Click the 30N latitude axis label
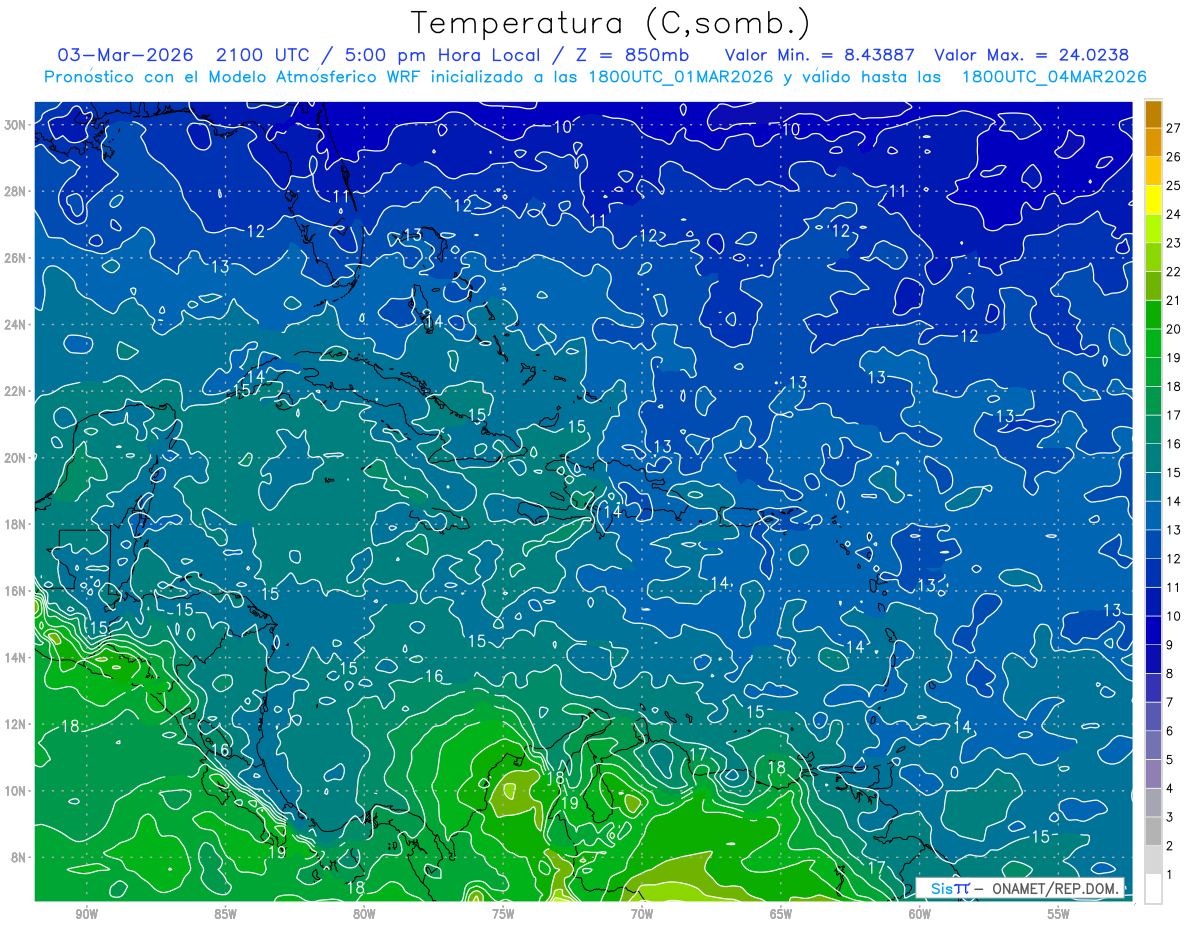The width and height of the screenshot is (1200, 927). coord(16,125)
